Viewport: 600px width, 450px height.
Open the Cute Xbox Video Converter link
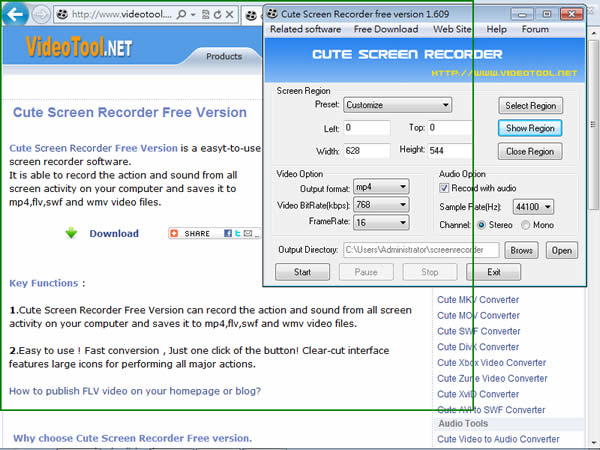point(491,363)
